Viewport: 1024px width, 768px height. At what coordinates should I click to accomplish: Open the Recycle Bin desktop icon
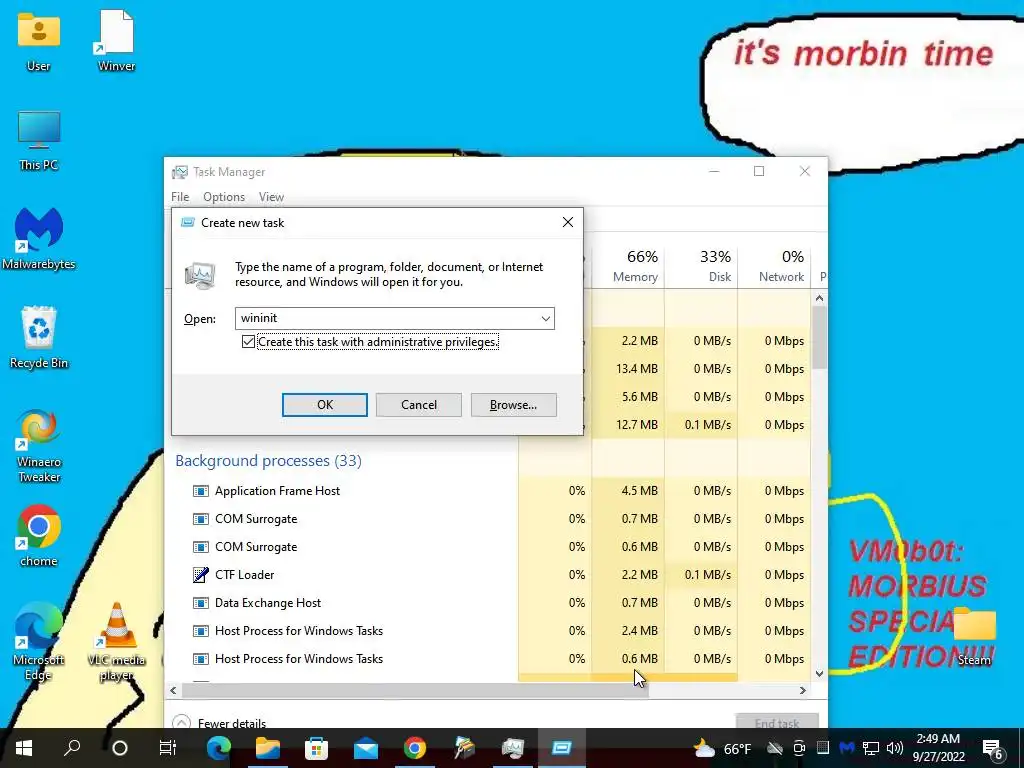pos(39,338)
